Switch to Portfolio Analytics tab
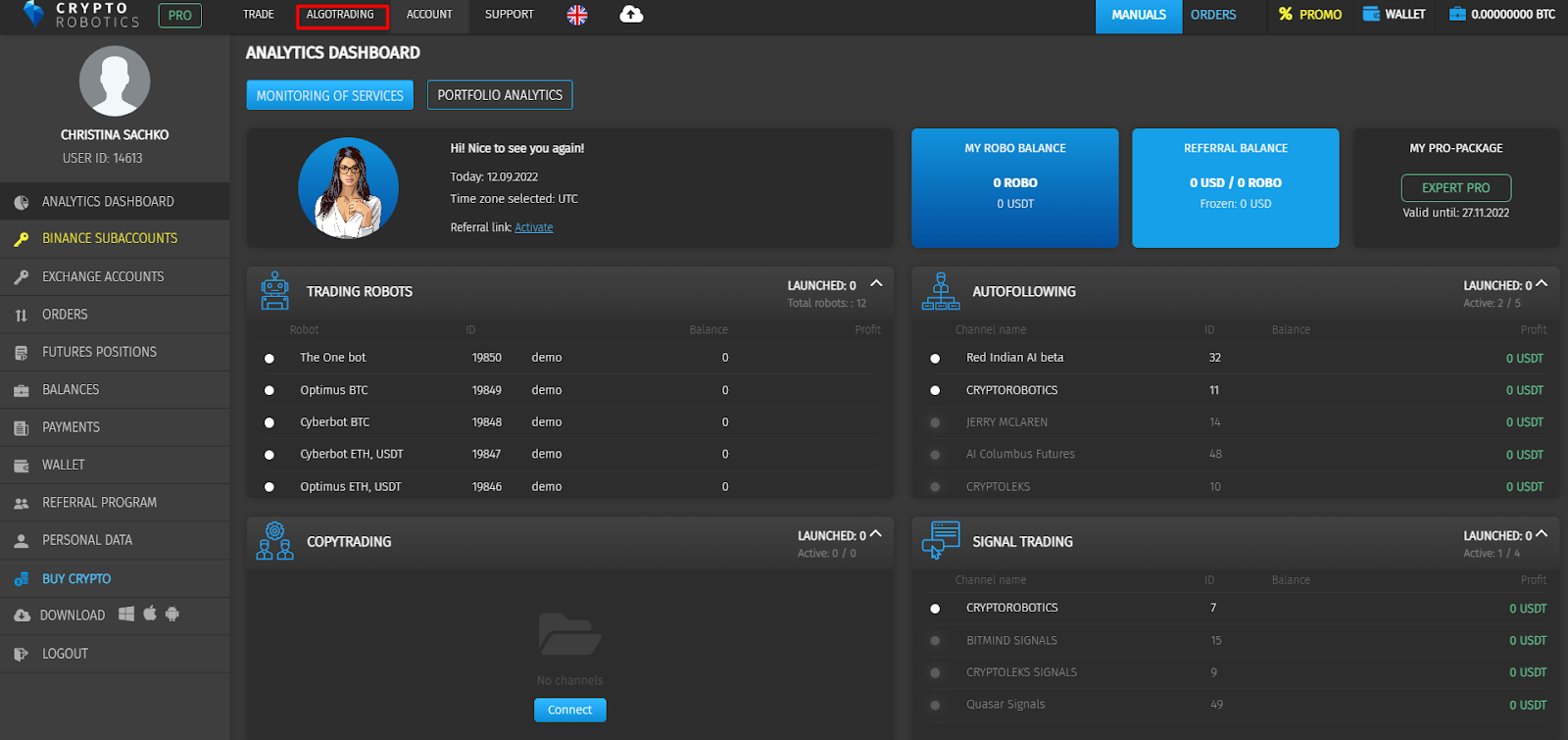This screenshot has height=740, width=1568. (500, 95)
